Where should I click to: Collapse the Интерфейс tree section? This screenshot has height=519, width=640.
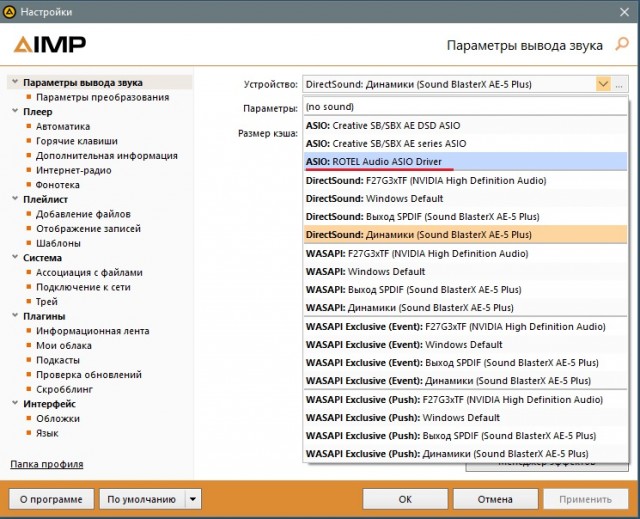pyautogui.click(x=15, y=403)
